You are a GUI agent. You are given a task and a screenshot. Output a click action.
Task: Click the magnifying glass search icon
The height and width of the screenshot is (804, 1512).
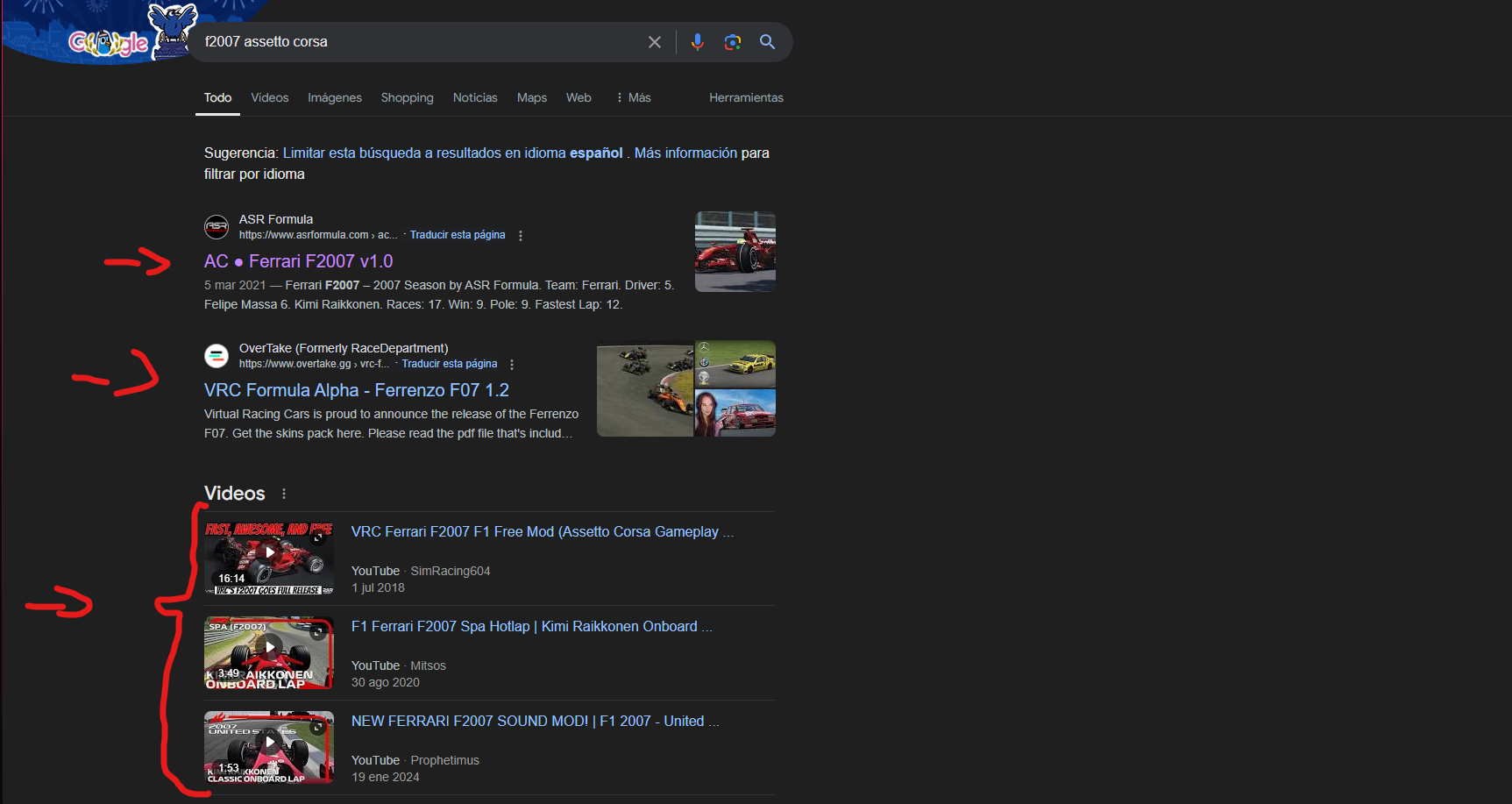[767, 42]
